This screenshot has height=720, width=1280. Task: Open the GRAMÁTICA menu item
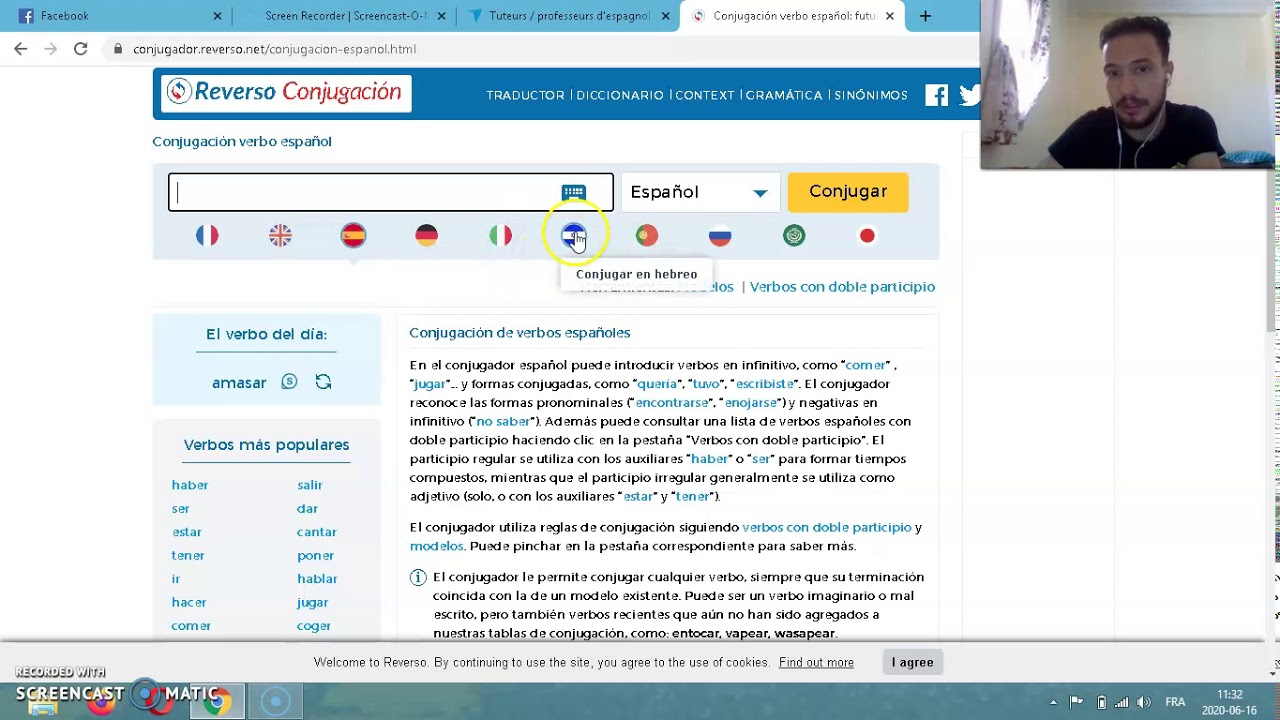(784, 95)
